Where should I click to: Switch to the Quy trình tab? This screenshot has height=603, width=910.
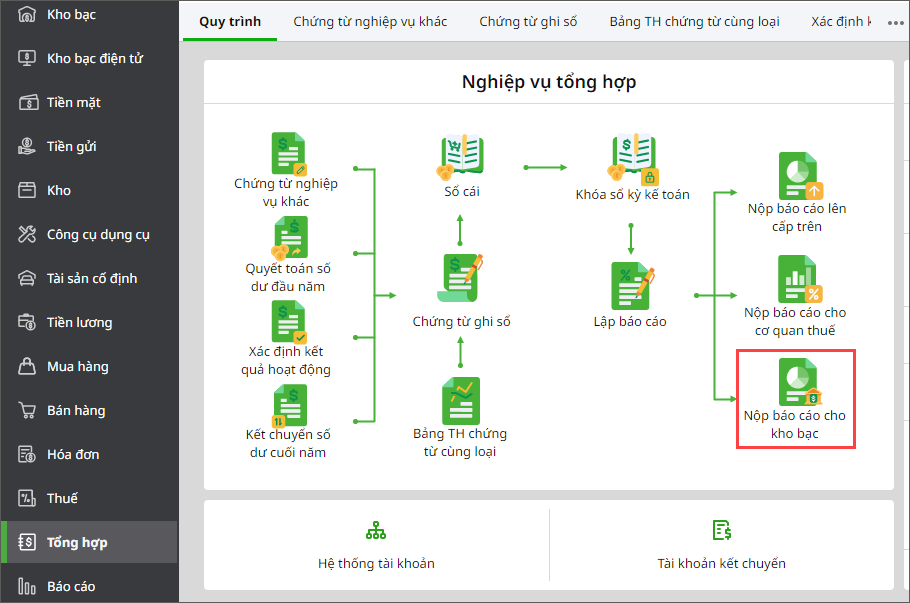pyautogui.click(x=230, y=21)
